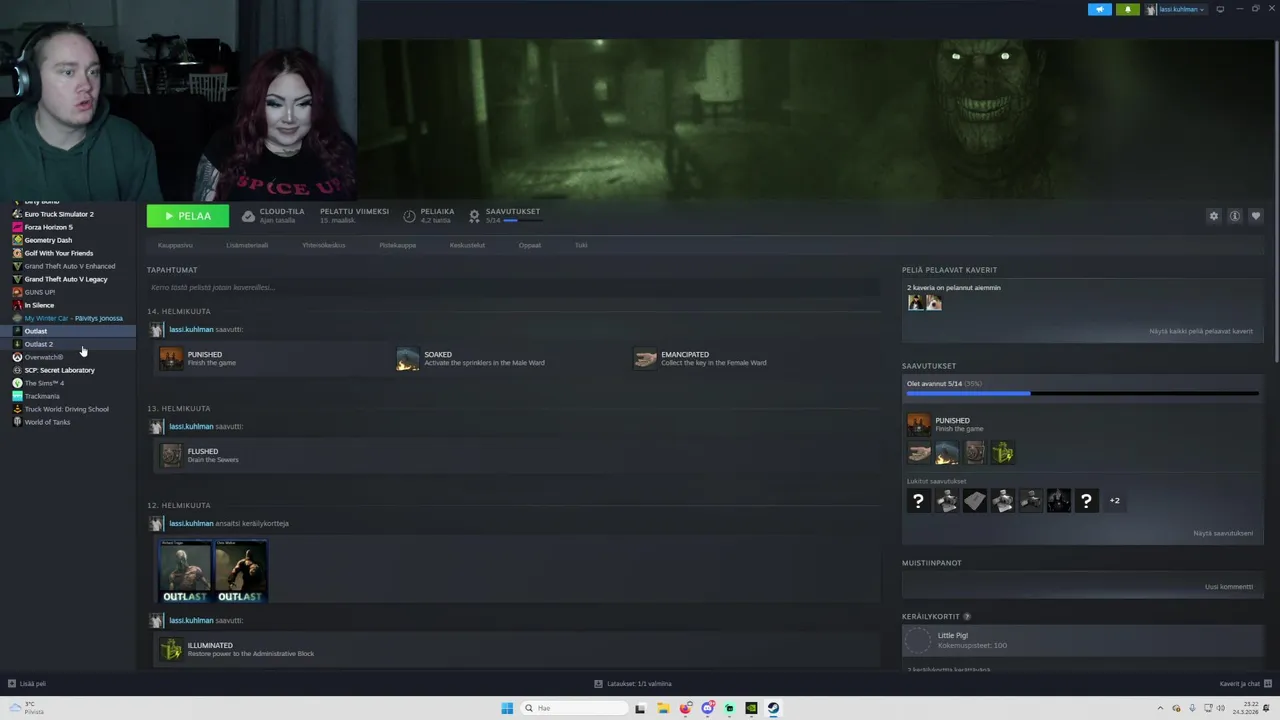The image size is (1280, 720).
Task: Click the 'Kerro tästä pelistä' activity input field
Action: [513, 288]
